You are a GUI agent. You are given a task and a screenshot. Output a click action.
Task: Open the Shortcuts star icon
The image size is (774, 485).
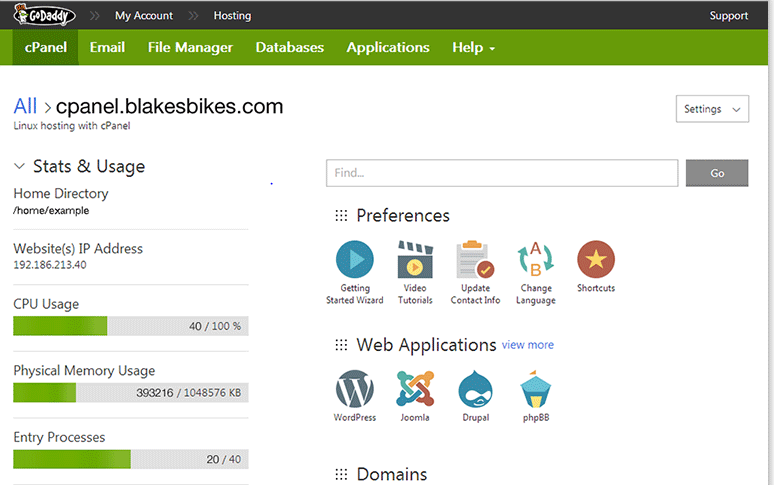tap(596, 260)
